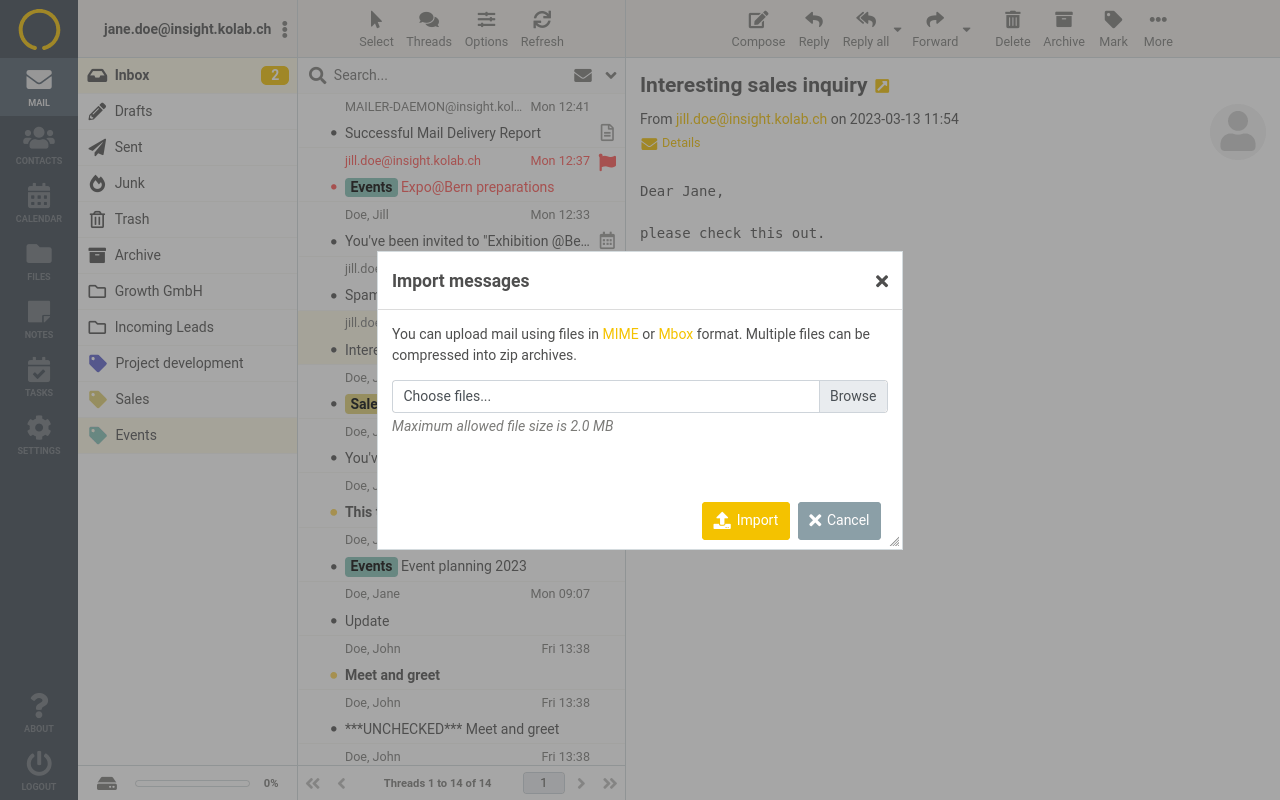The height and width of the screenshot is (800, 1280).
Task: Cancel the import dialog
Action: point(839,520)
